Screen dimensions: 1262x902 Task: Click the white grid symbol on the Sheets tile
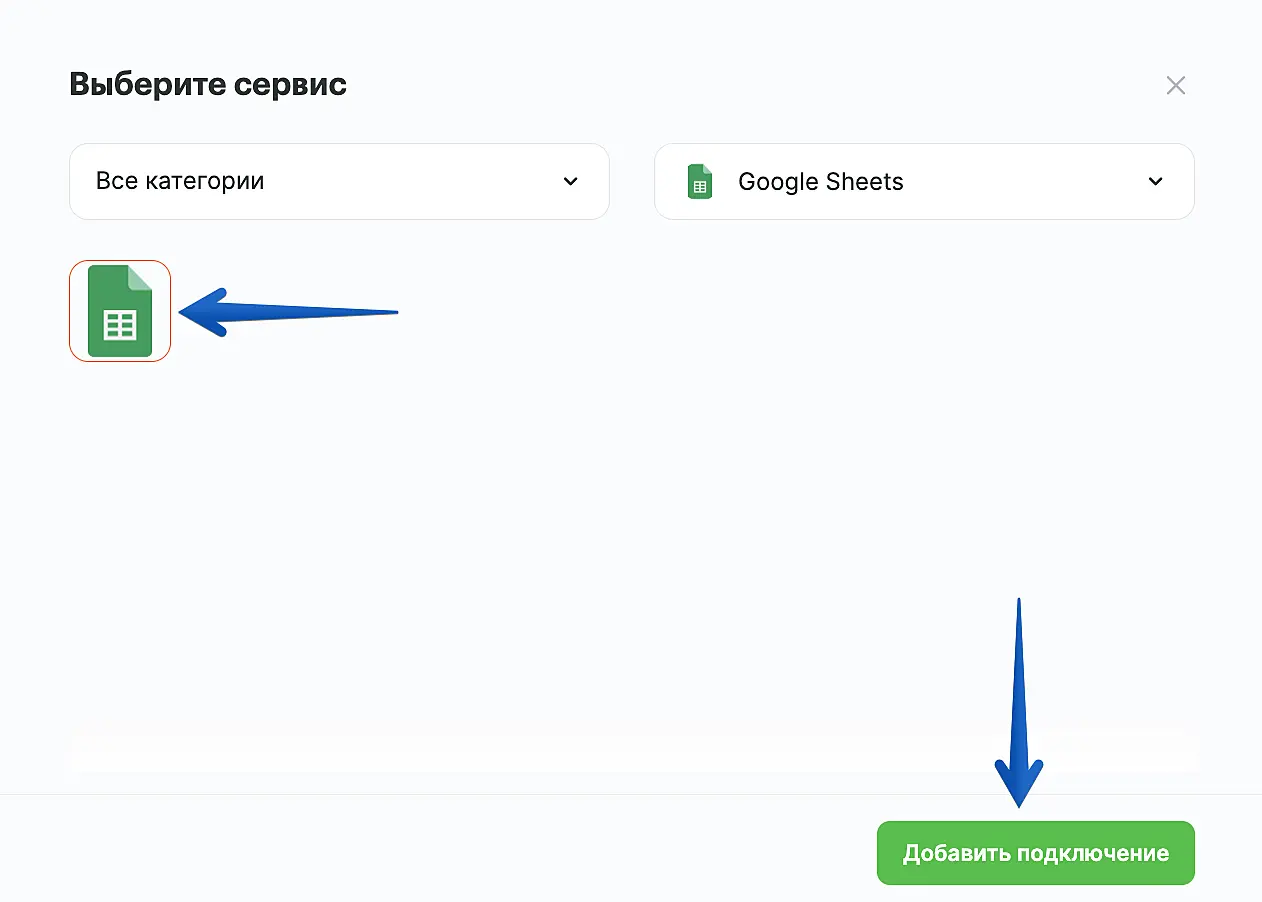coord(120,326)
